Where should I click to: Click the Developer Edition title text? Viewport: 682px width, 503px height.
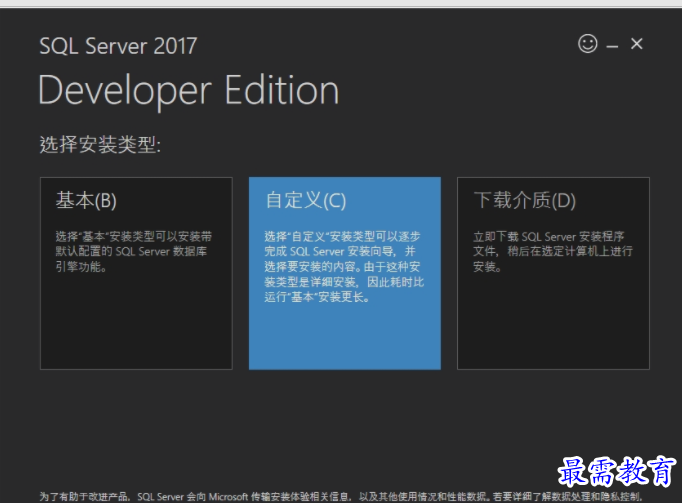[189, 91]
